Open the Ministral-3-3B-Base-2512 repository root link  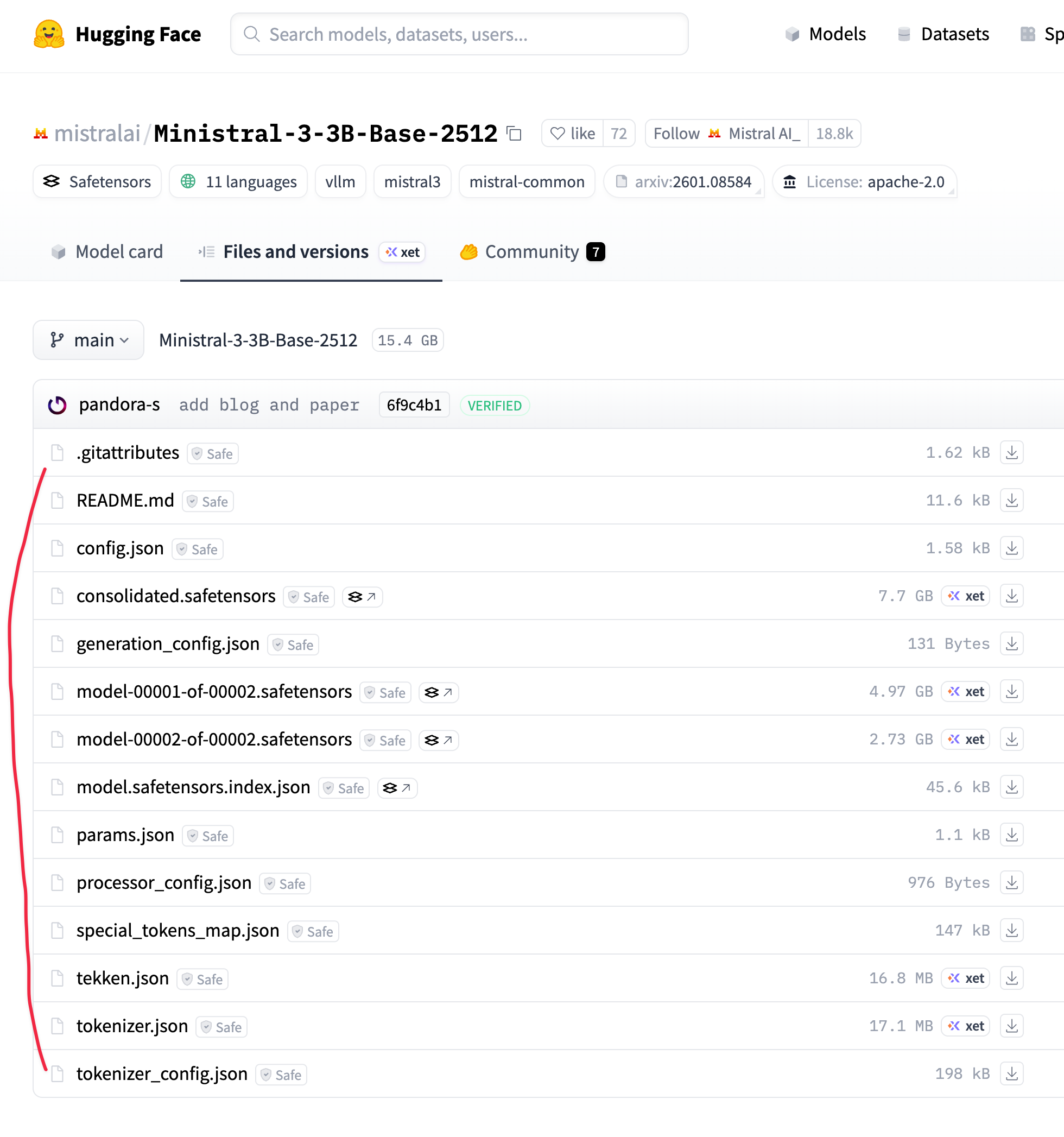point(258,340)
